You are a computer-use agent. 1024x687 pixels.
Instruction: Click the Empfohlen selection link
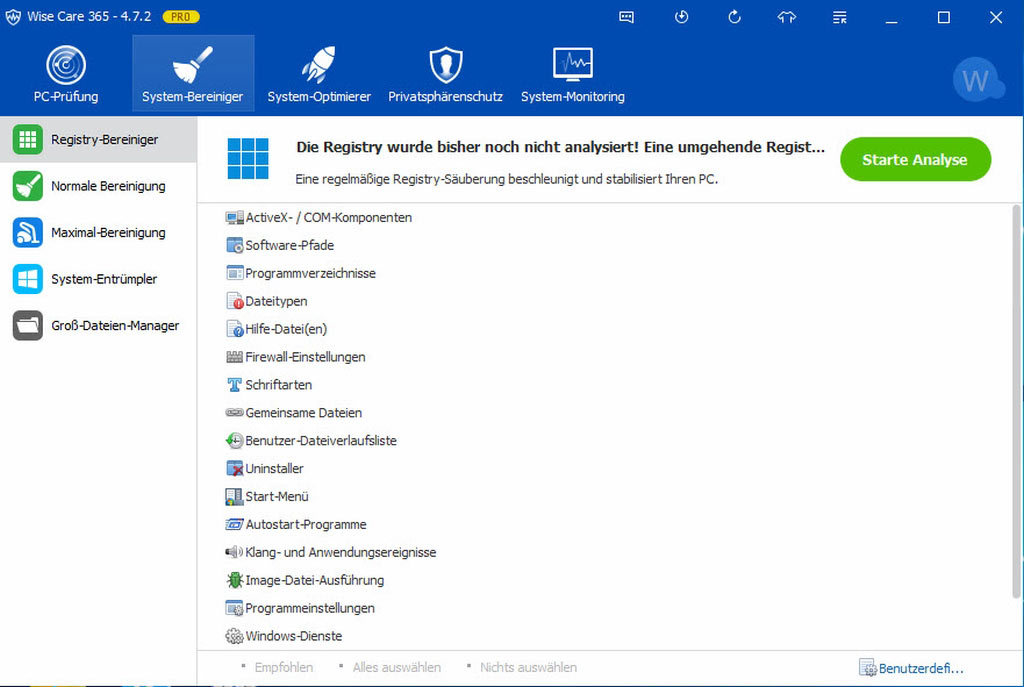[283, 667]
